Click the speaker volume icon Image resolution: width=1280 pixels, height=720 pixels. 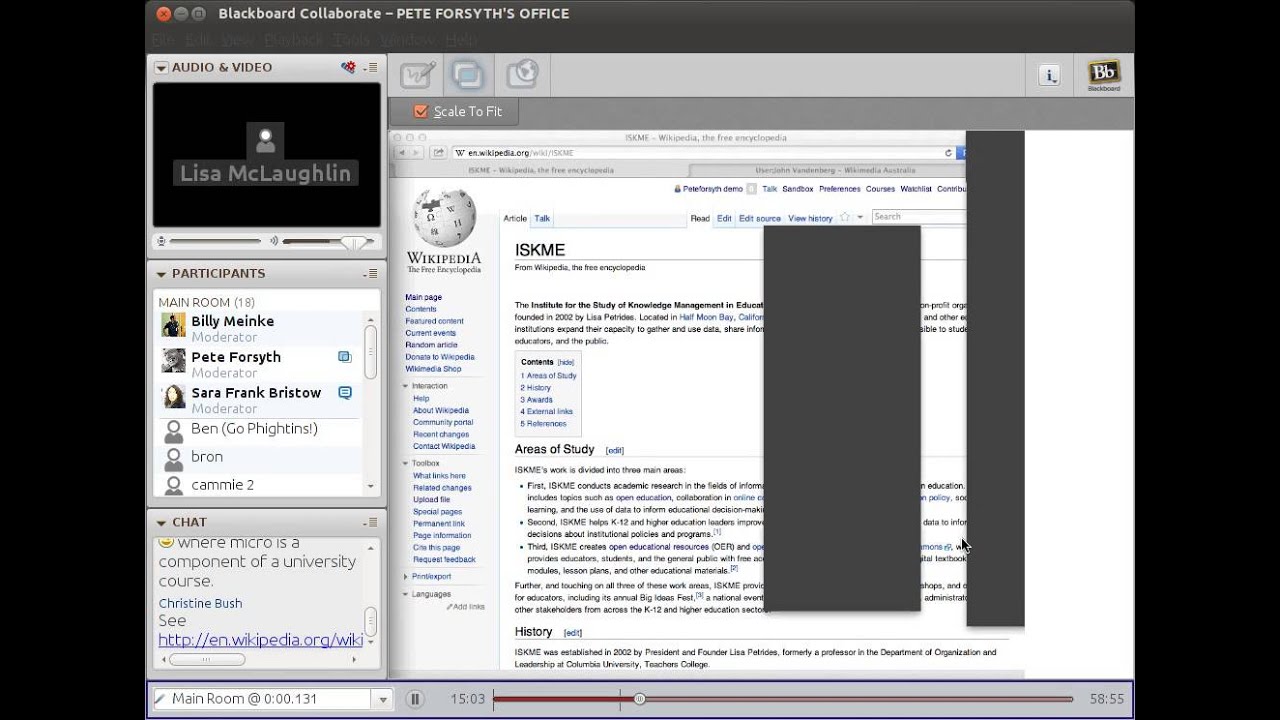pyautogui.click(x=274, y=241)
